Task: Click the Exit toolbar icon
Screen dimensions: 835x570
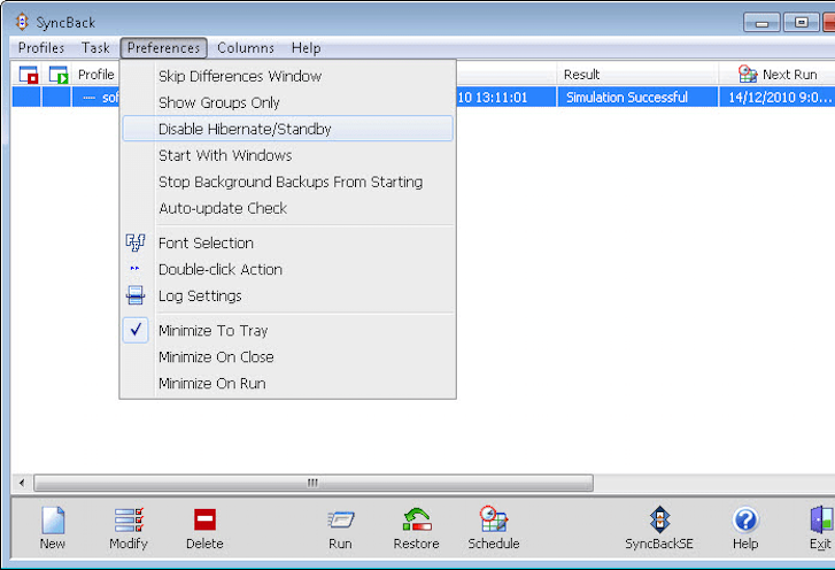Action: tap(821, 520)
